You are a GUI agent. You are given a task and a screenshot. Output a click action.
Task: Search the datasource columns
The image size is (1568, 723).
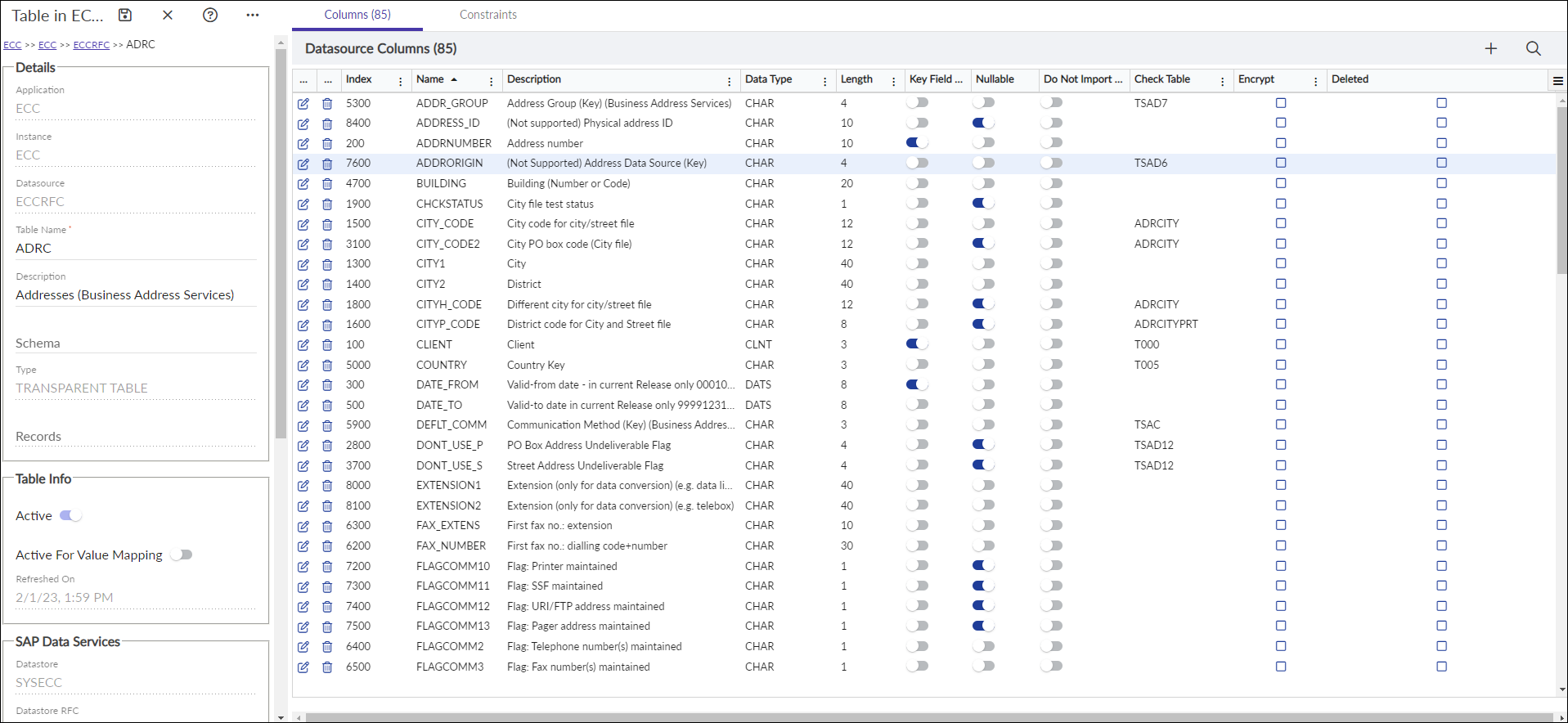coord(1534,48)
